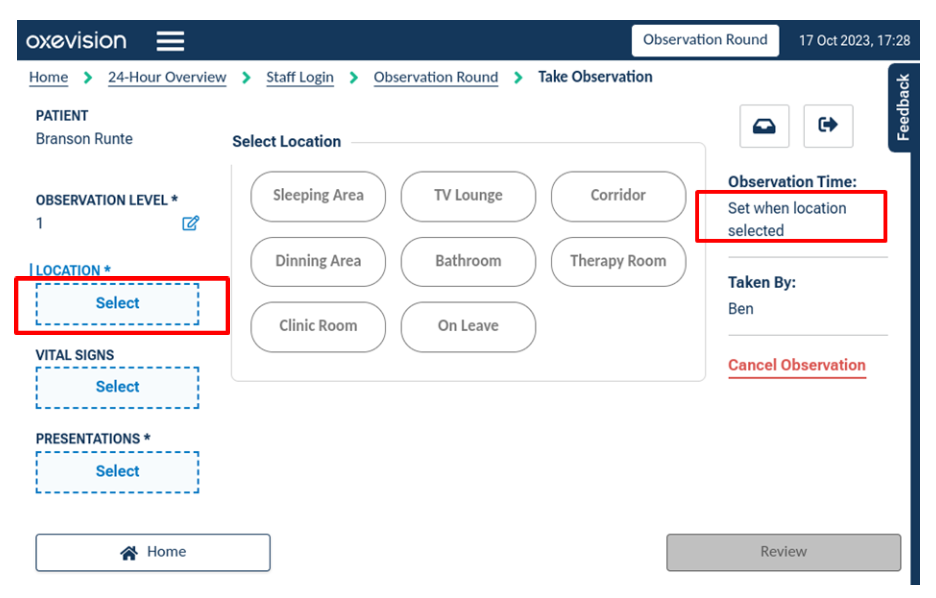Click Cancel Observation link
Image resolution: width=936 pixels, height=598 pixels.
(x=797, y=365)
